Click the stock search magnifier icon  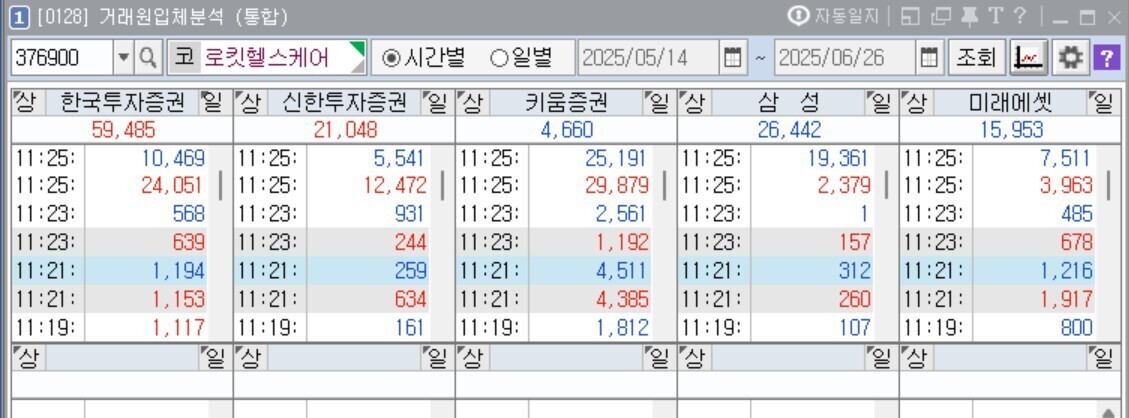click(148, 58)
